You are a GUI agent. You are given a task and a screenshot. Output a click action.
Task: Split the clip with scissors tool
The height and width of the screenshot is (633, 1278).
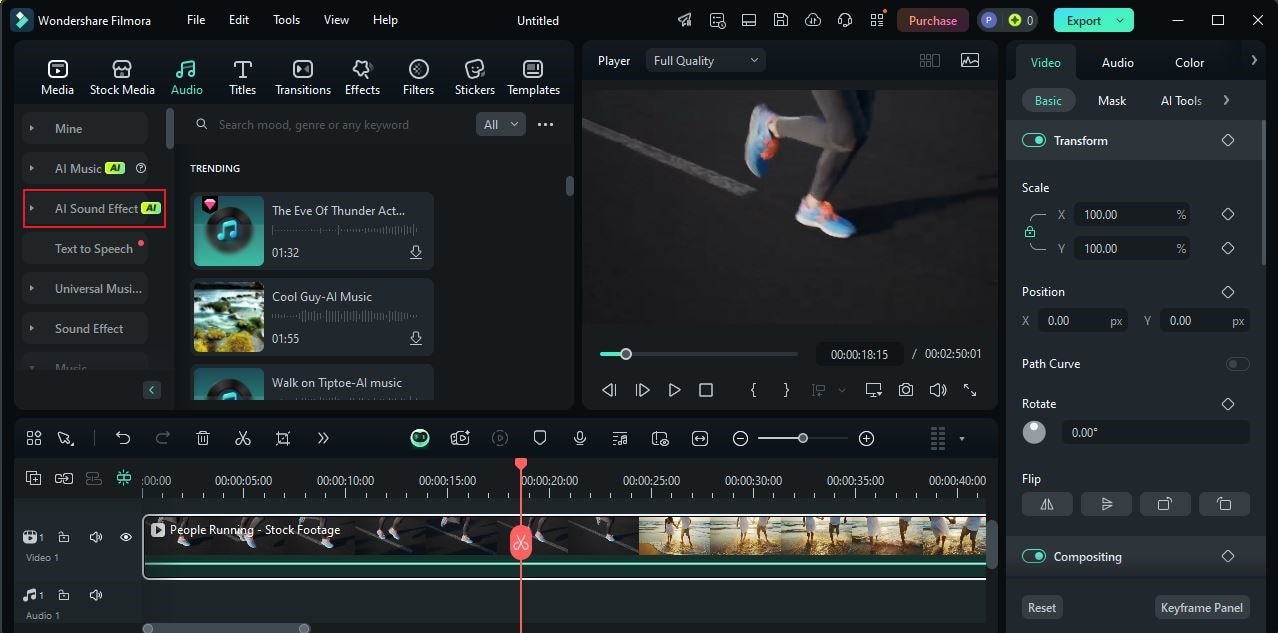coord(242,438)
